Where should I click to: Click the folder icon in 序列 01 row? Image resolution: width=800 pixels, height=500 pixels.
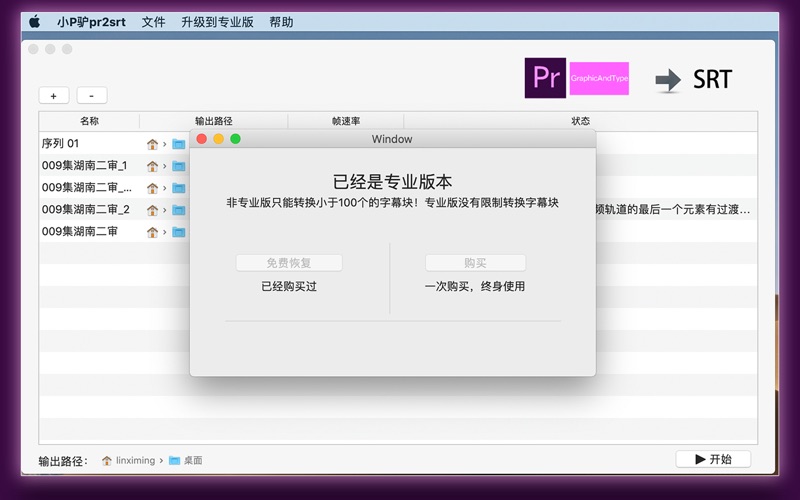[179, 144]
